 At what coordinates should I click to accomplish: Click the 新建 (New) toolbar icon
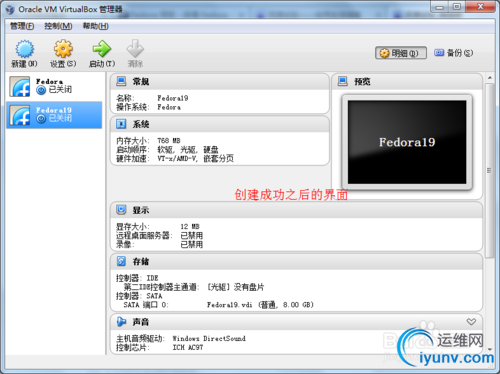tap(24, 49)
